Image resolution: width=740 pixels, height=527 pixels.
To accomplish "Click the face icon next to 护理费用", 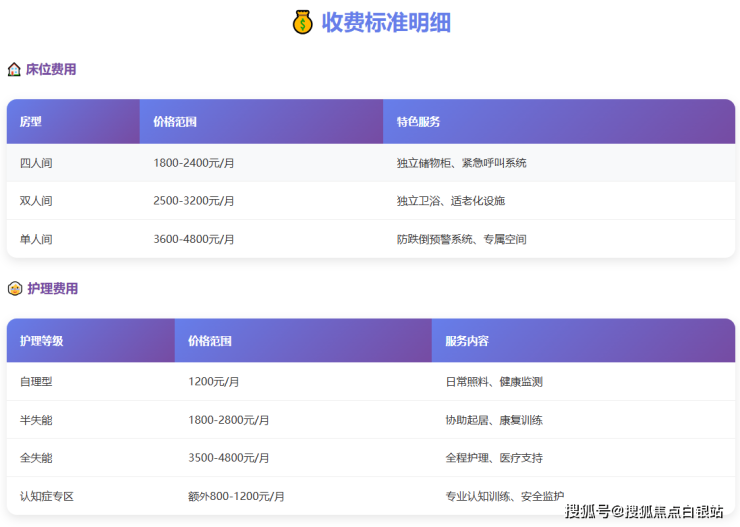I will tap(14, 289).
